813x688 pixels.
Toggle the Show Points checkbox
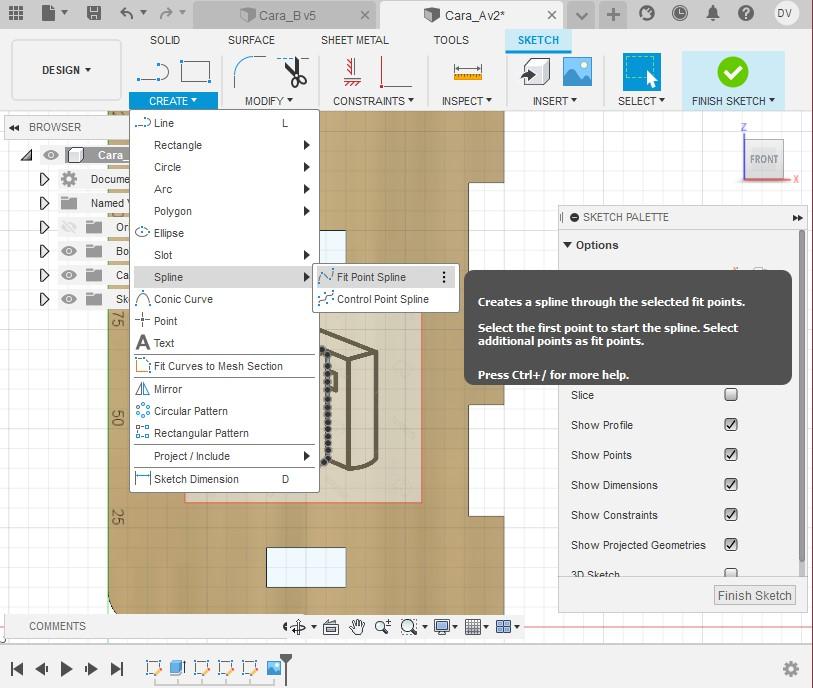(731, 455)
